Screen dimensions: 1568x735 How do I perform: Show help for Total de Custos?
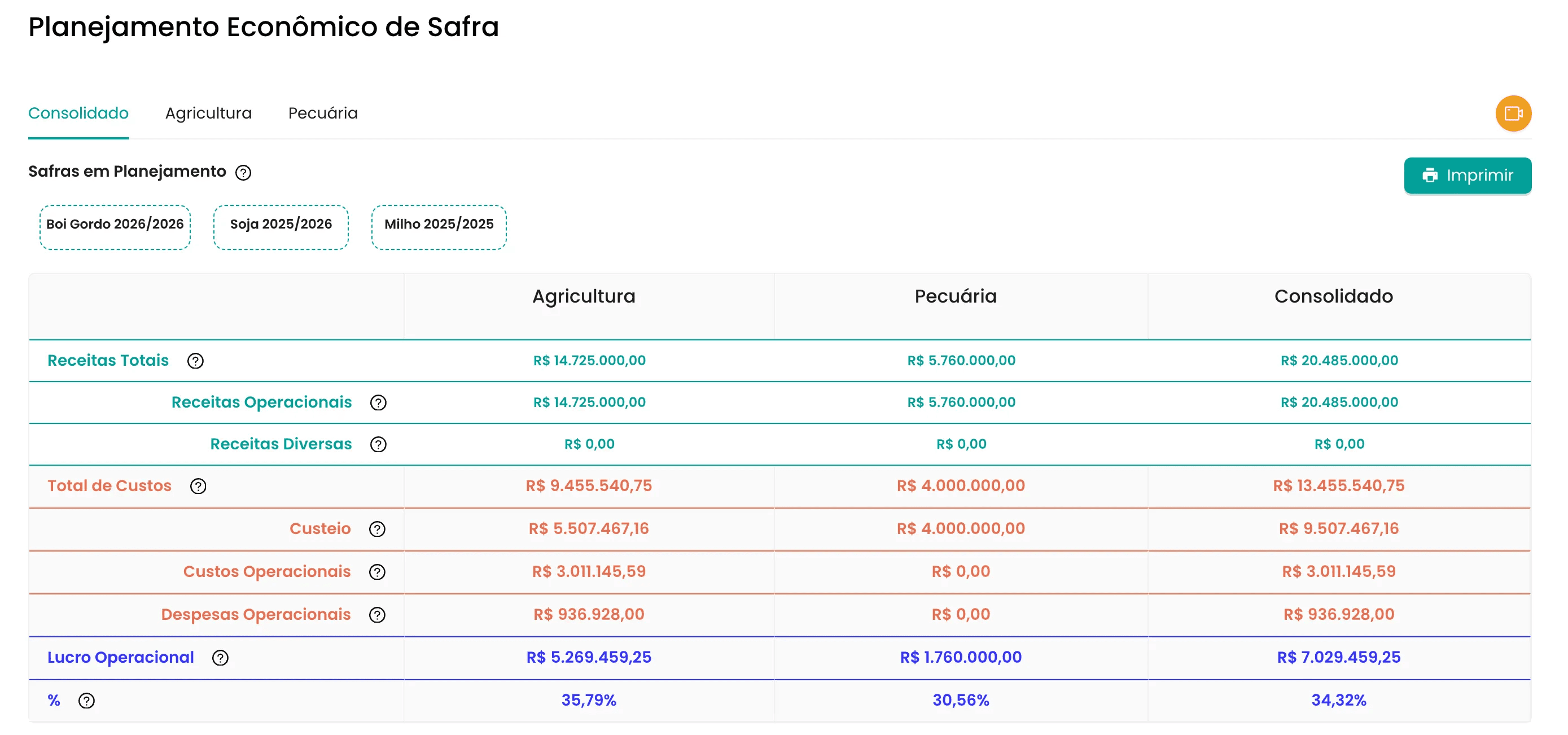(198, 487)
